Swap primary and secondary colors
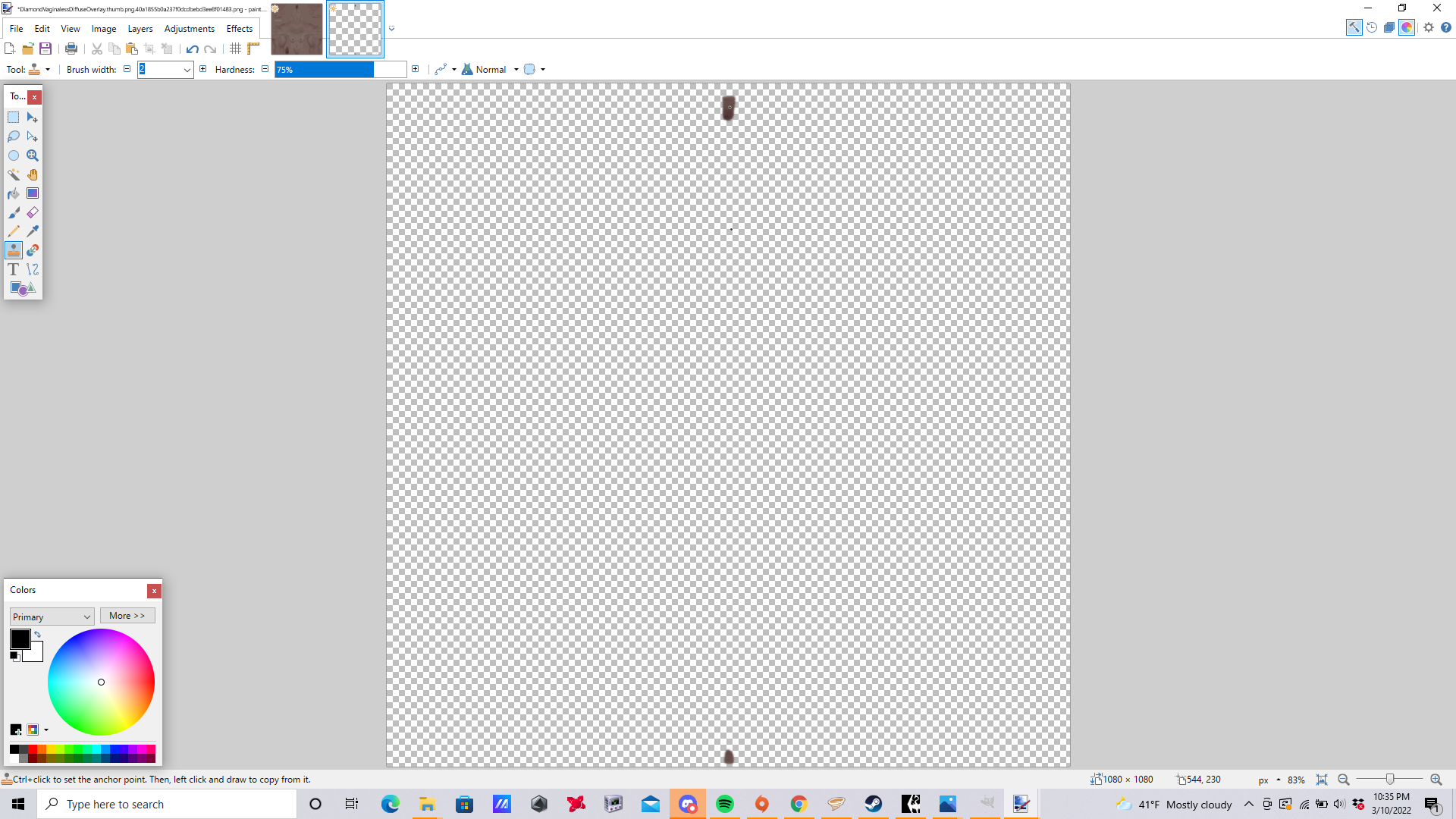1456x819 pixels. (37, 635)
